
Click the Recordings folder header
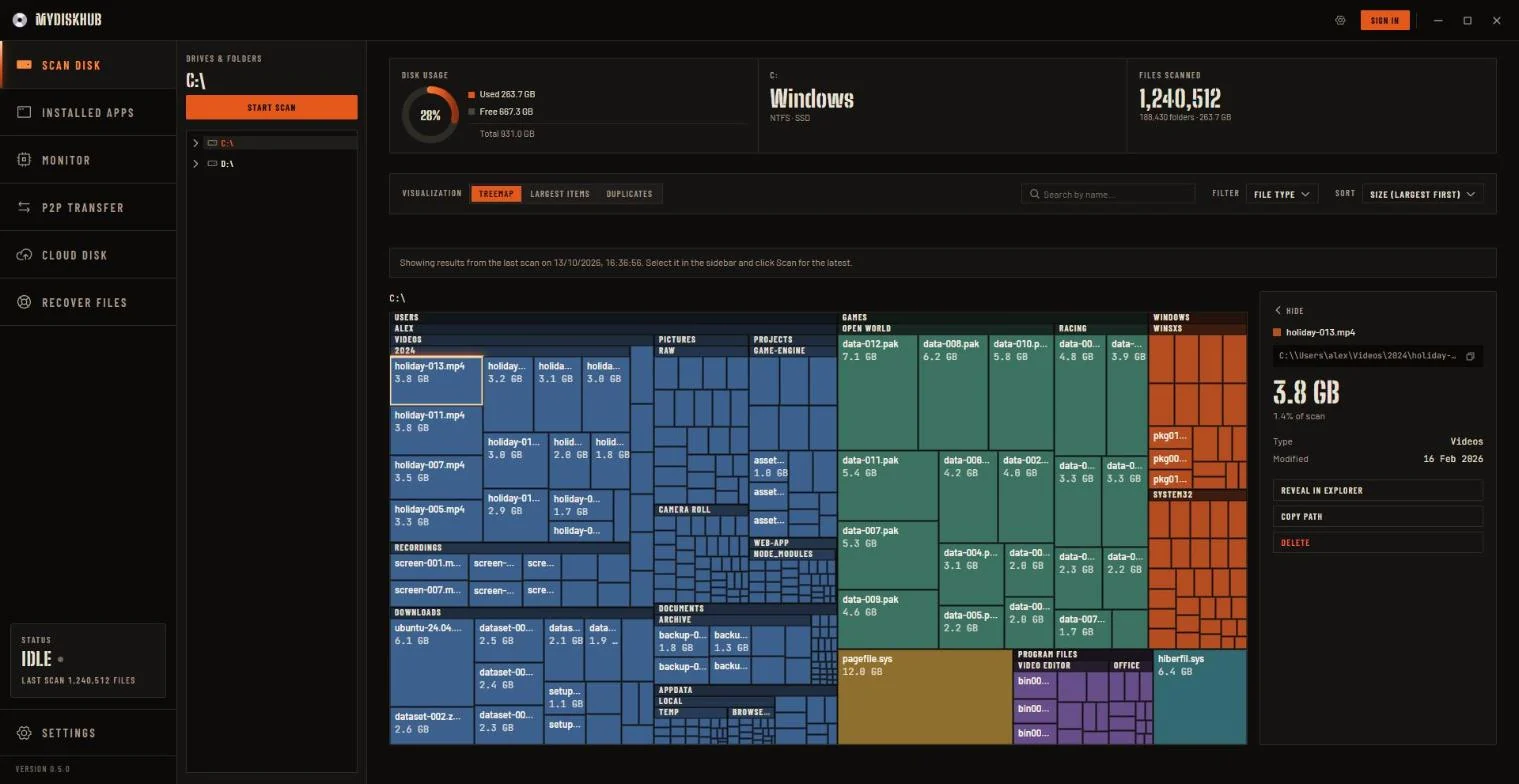pos(510,548)
